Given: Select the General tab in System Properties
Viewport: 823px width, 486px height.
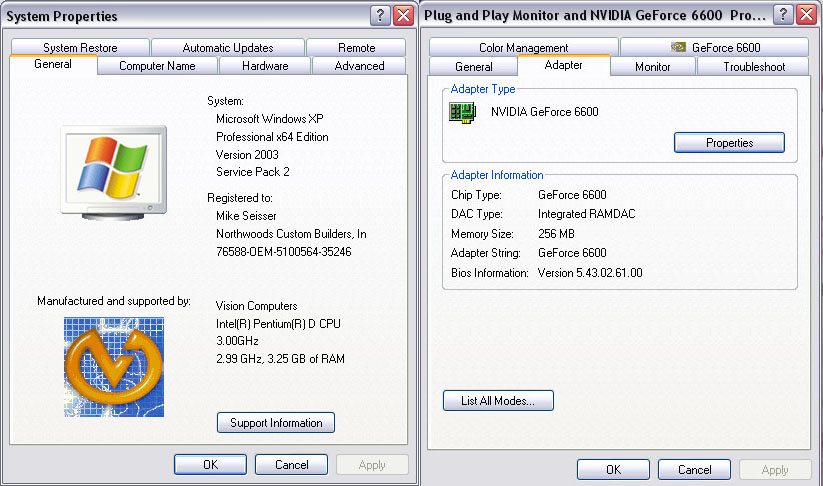Looking at the screenshot, I should point(53,65).
